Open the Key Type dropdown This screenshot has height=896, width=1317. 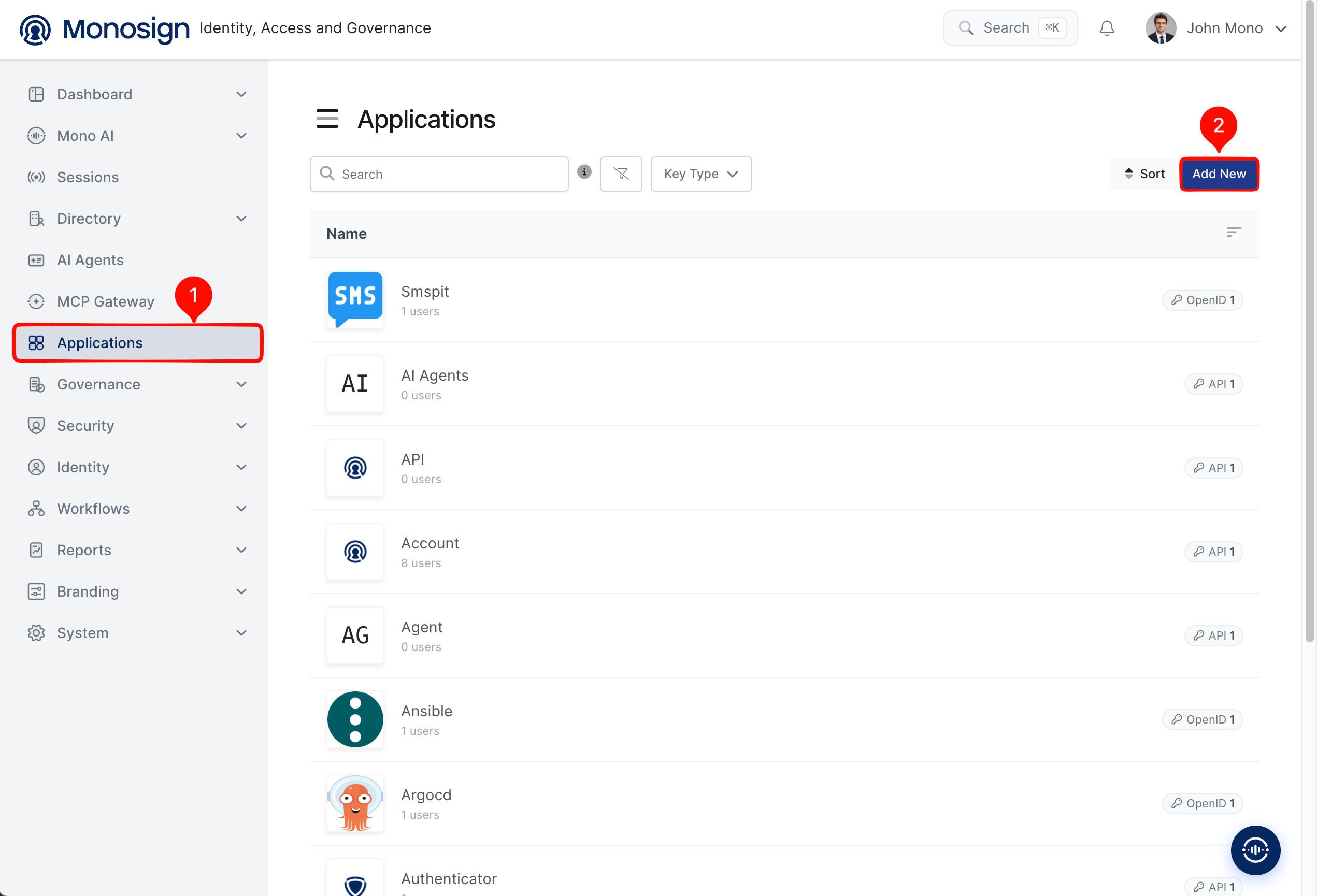click(x=700, y=174)
